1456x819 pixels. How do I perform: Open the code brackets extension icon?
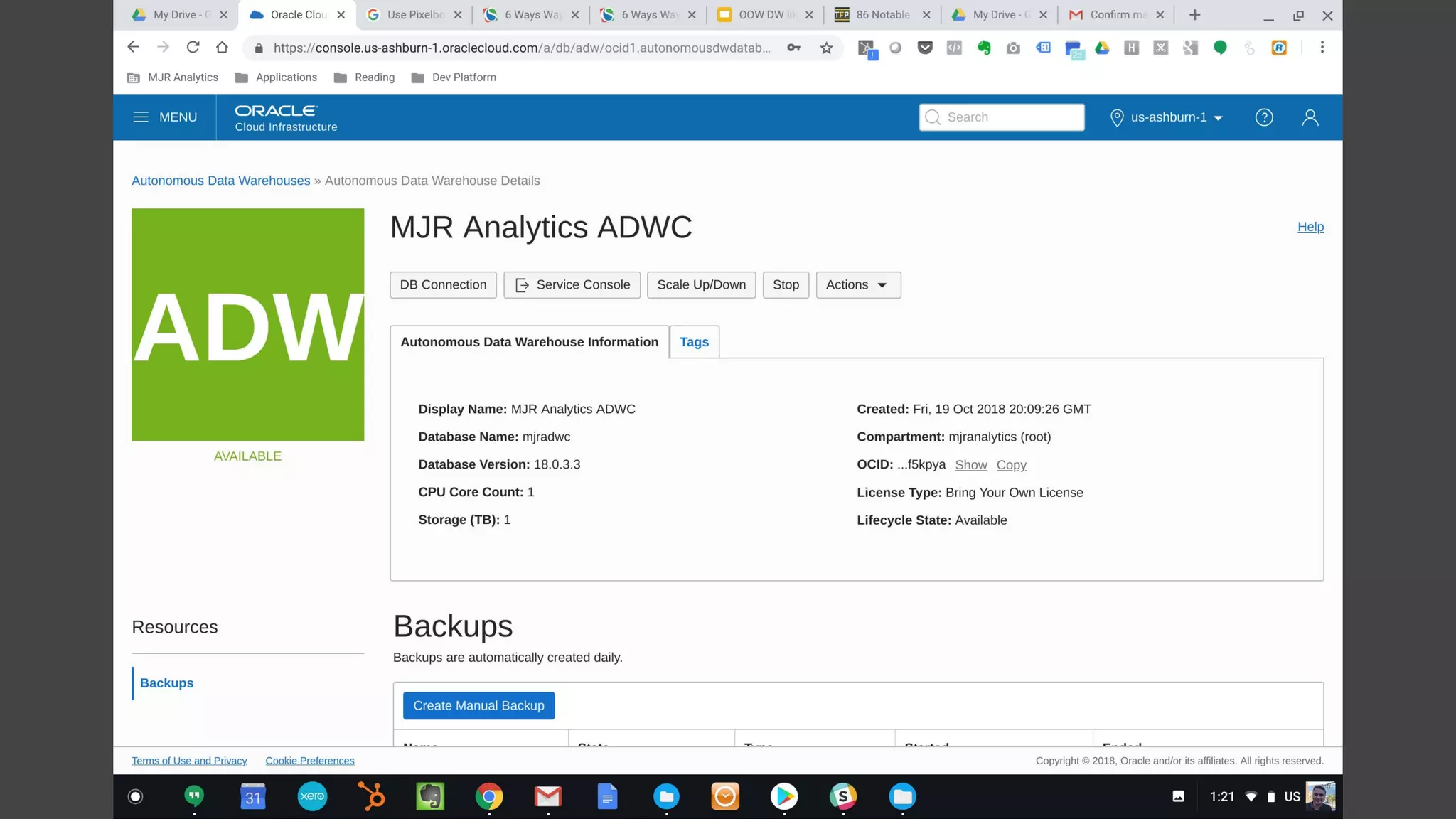coord(954,48)
